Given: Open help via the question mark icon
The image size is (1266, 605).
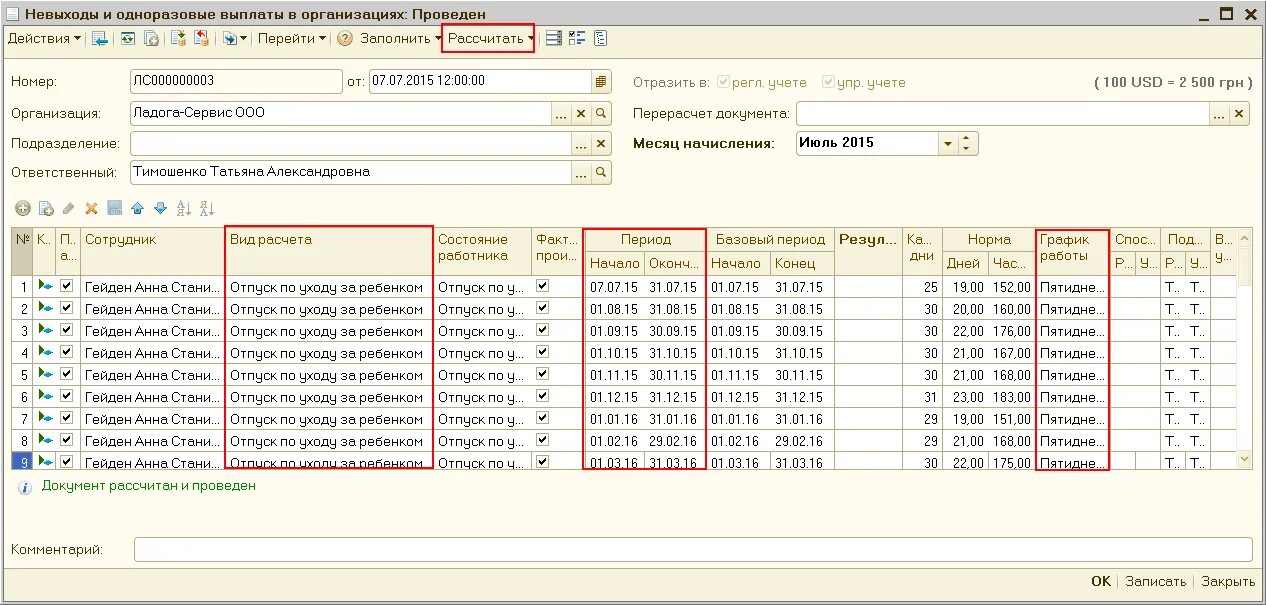Looking at the screenshot, I should click(x=345, y=39).
